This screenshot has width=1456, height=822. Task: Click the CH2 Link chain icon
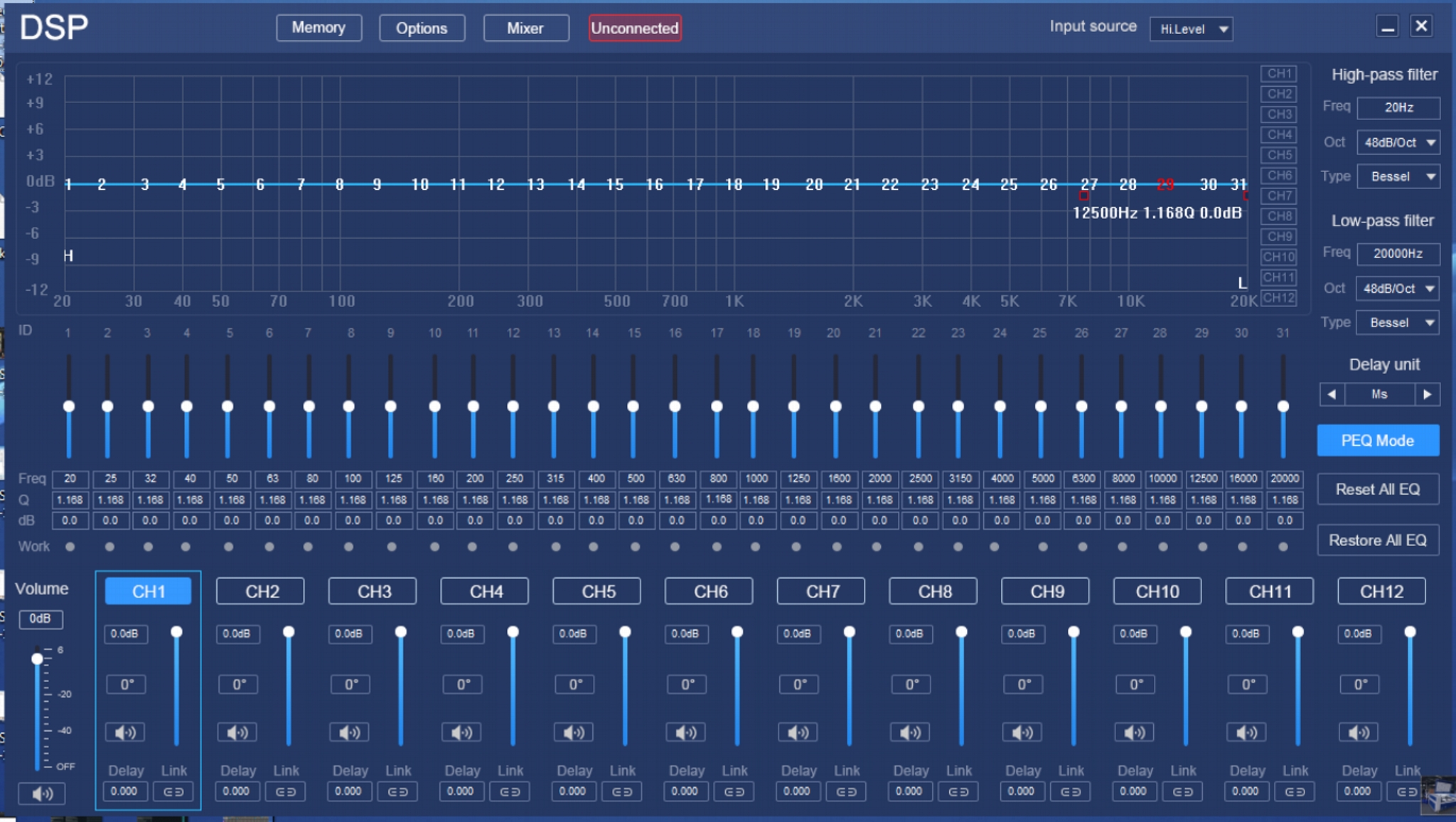286,791
